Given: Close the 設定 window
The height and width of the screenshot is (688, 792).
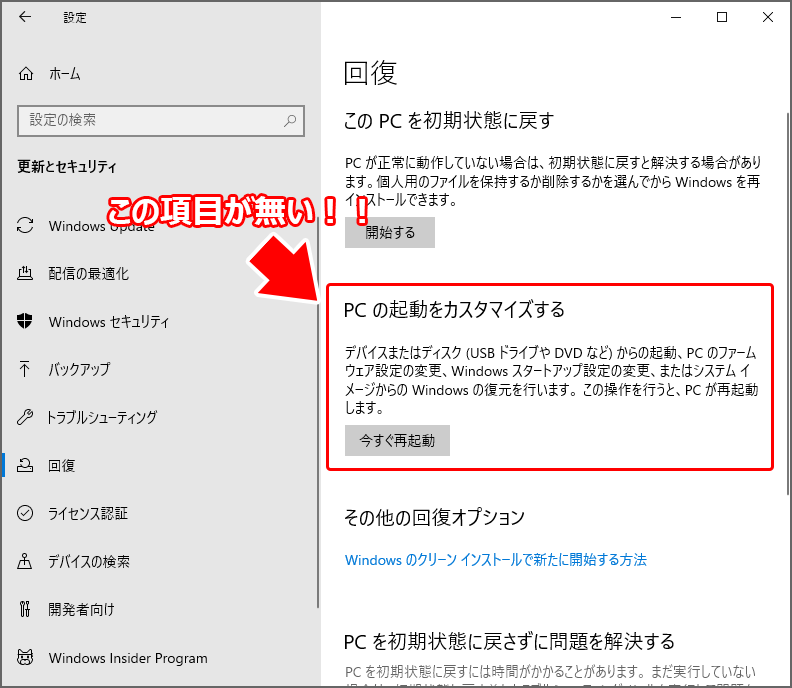Looking at the screenshot, I should (768, 17).
